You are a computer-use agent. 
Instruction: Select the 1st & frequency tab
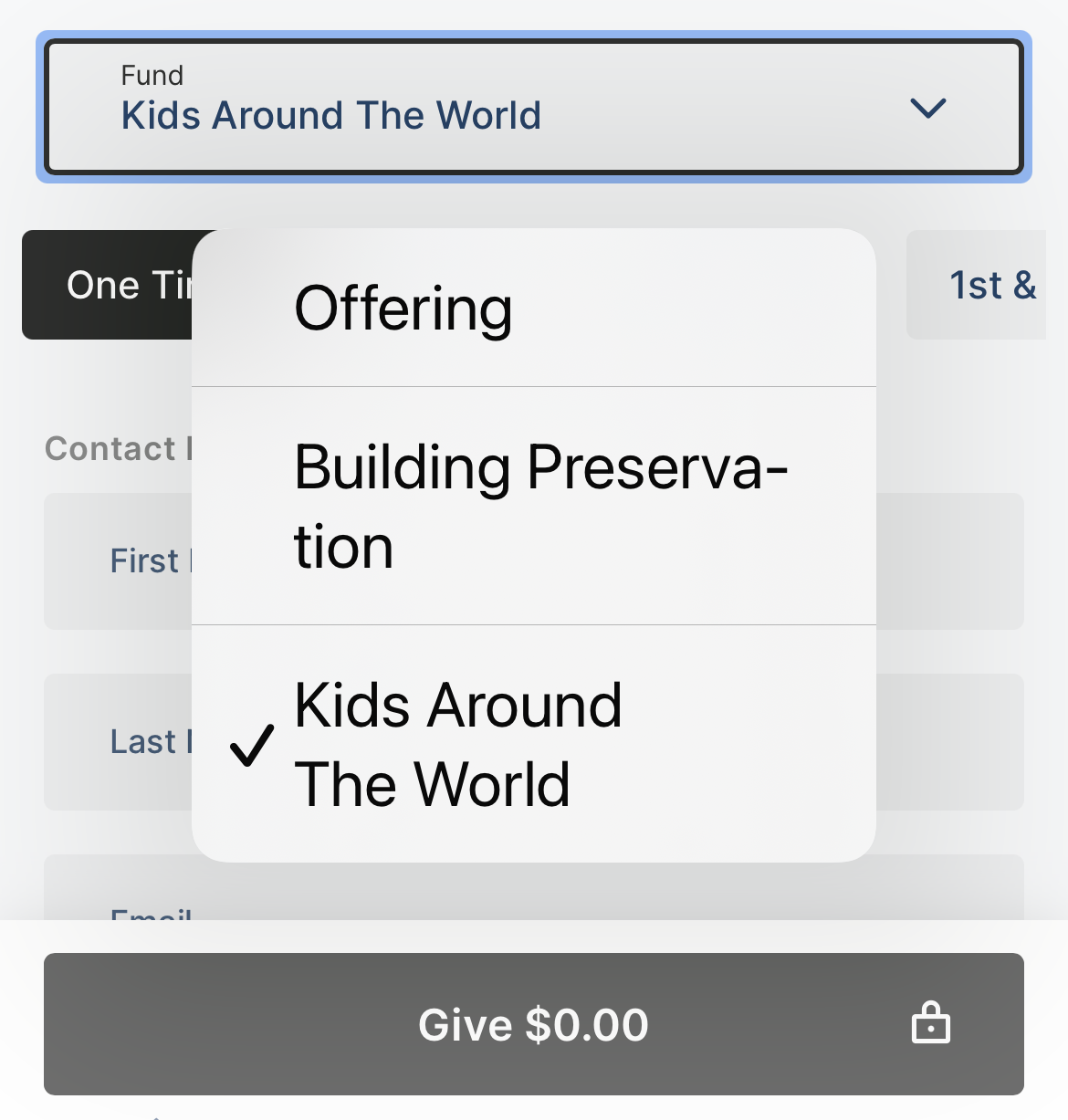(986, 285)
